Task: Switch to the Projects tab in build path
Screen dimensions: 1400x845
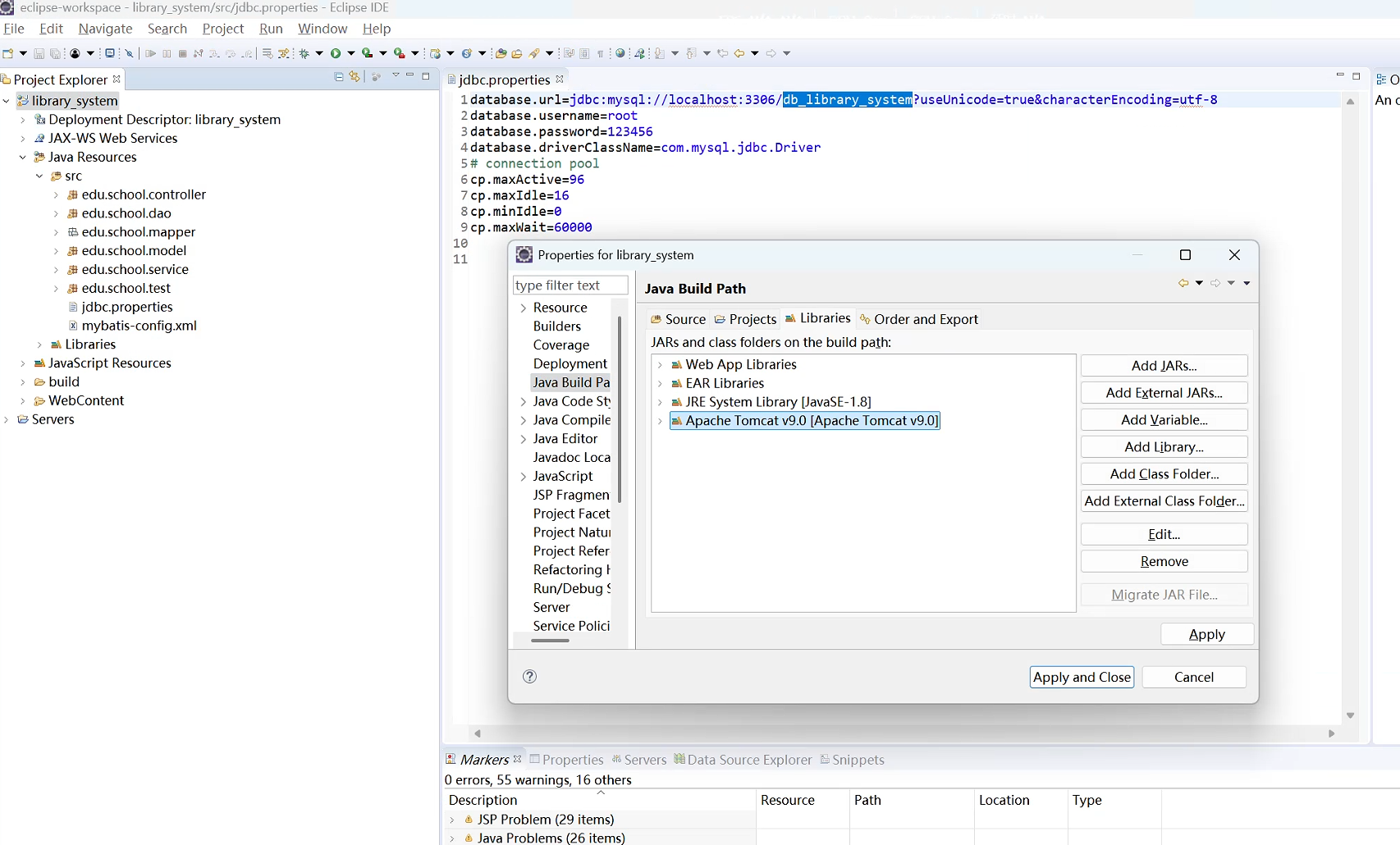Action: (745, 319)
